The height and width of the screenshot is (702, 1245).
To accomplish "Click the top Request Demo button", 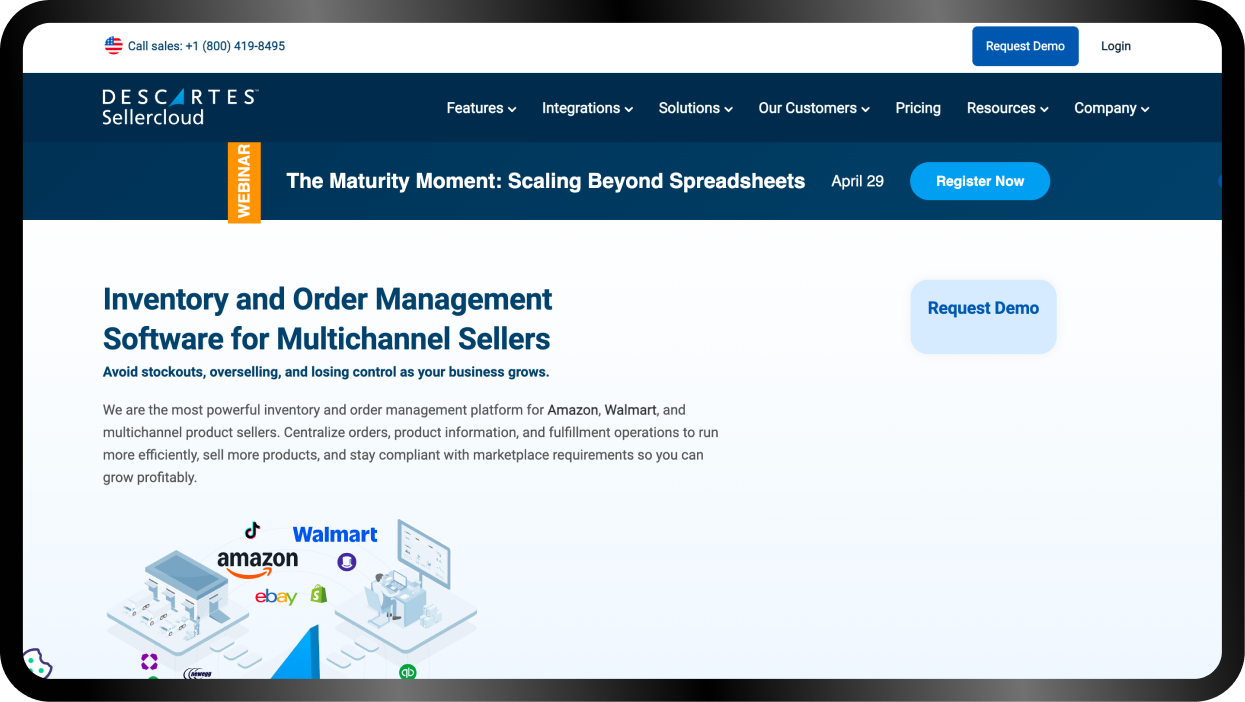I will [1025, 46].
